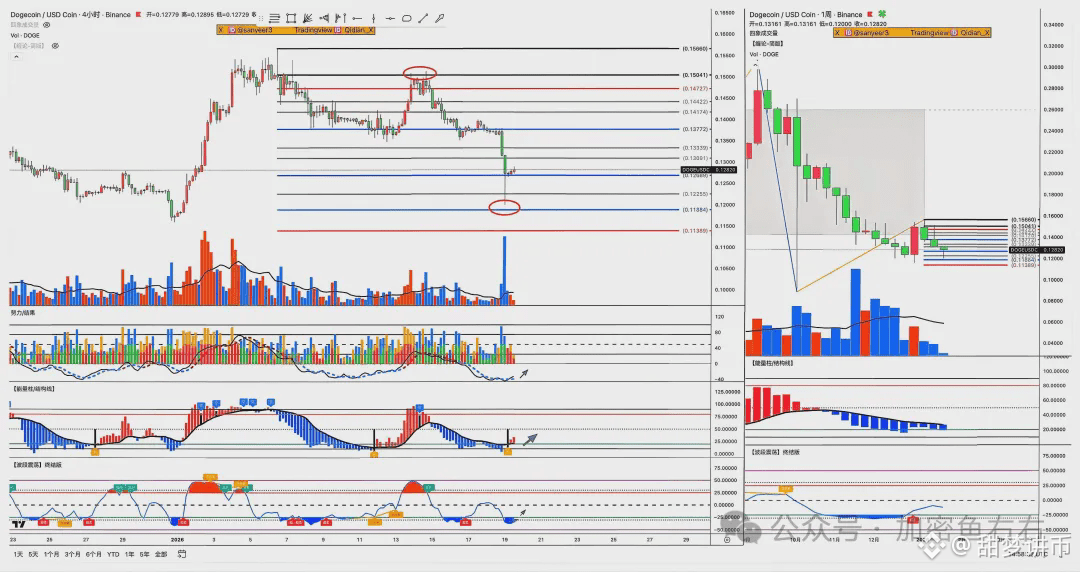
Task: Click the (0.13772) level label
Action: tap(695, 129)
